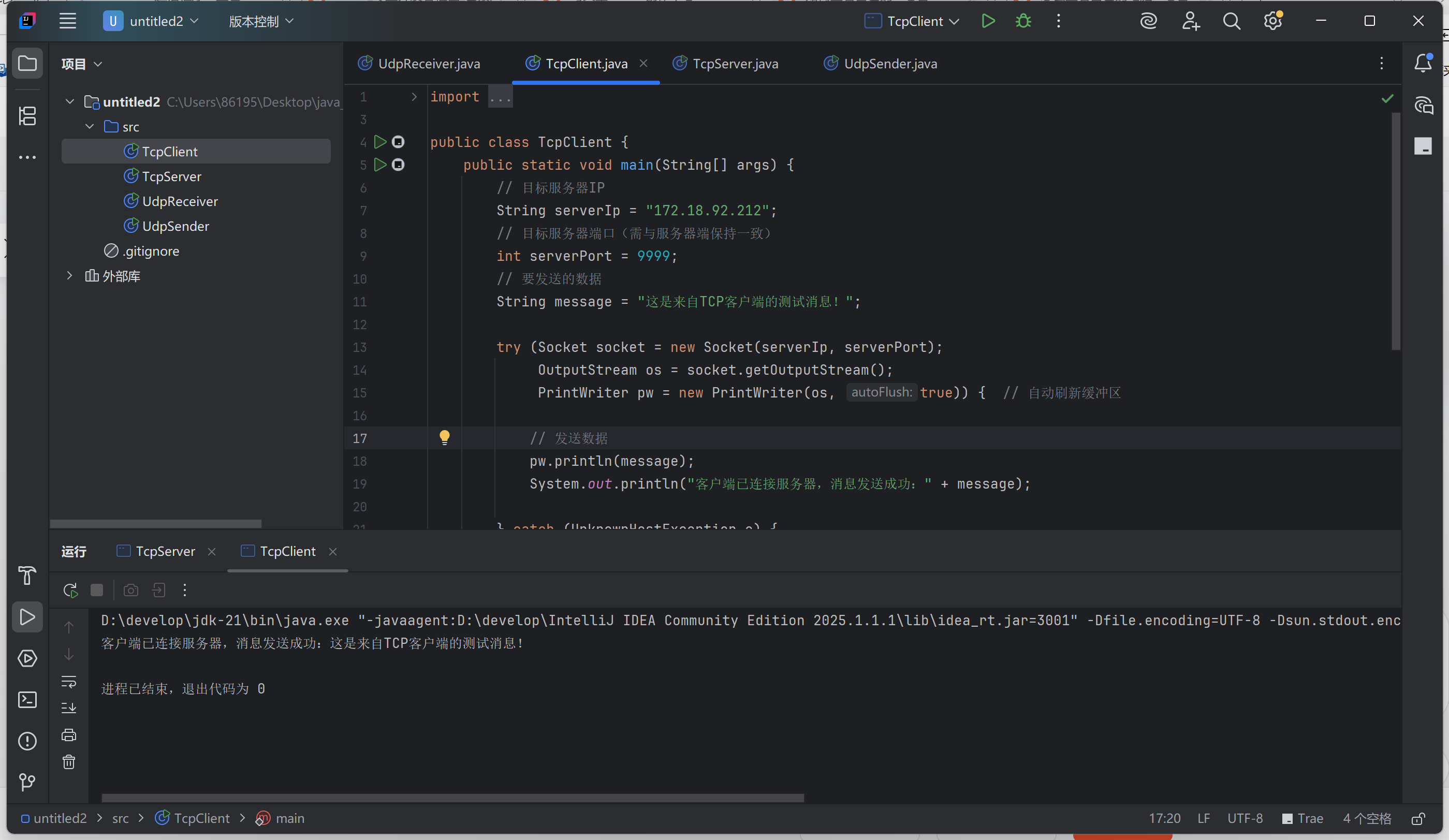Open the Problems tool window icon
The image size is (1449, 840).
click(x=27, y=741)
